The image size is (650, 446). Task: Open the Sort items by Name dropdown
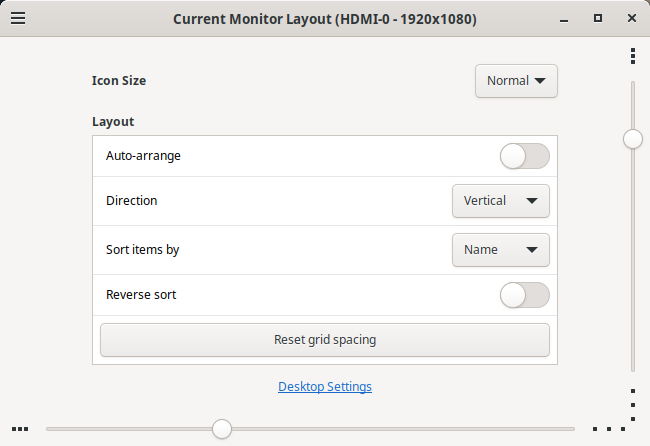tap(500, 250)
